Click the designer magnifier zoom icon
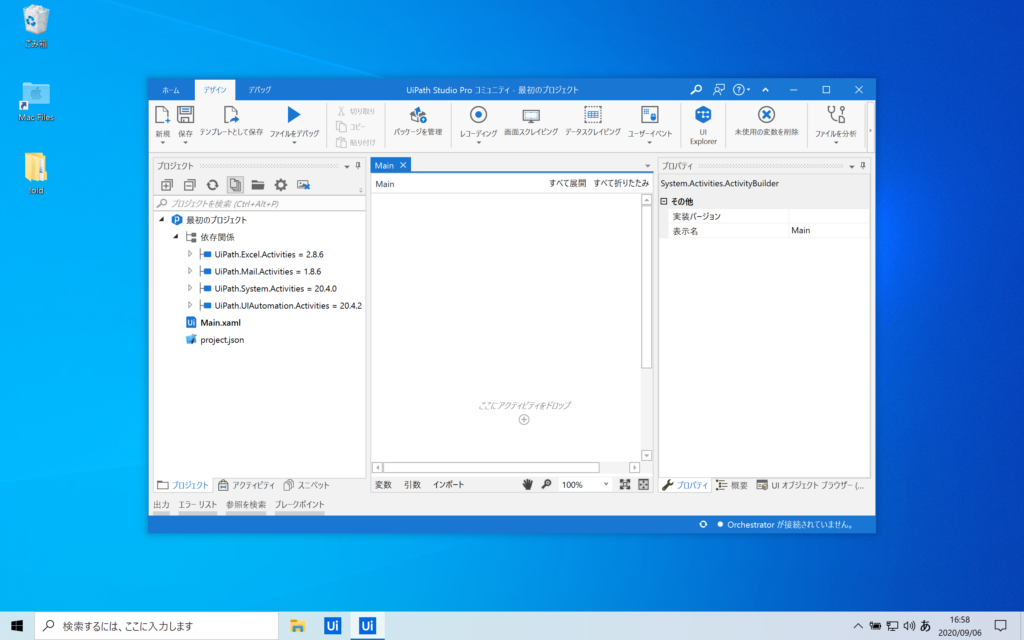Image resolution: width=1024 pixels, height=640 pixels. pos(547,485)
